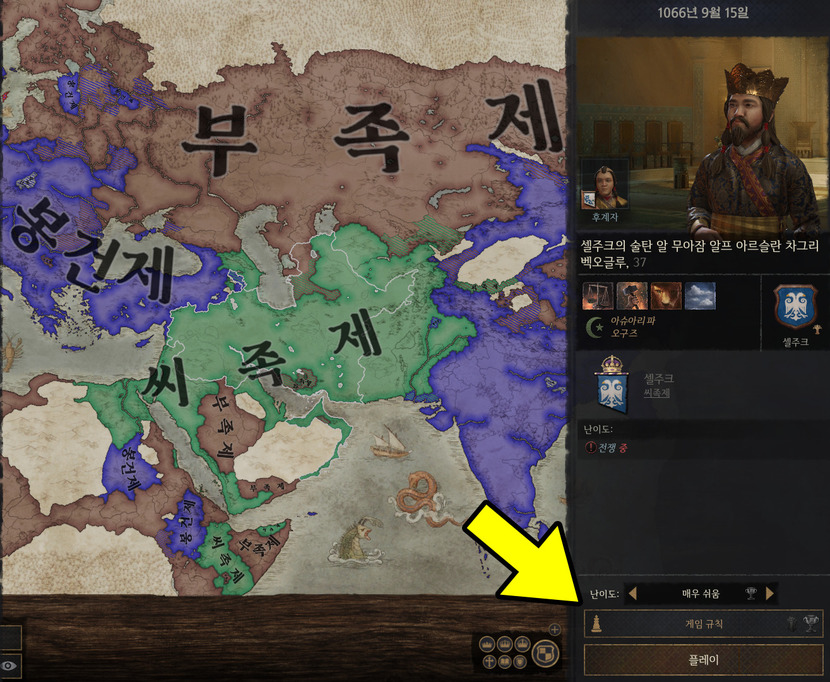Image resolution: width=830 pixels, height=682 pixels.
Task: Increase difficulty with the right arrow
Action: click(x=770, y=594)
